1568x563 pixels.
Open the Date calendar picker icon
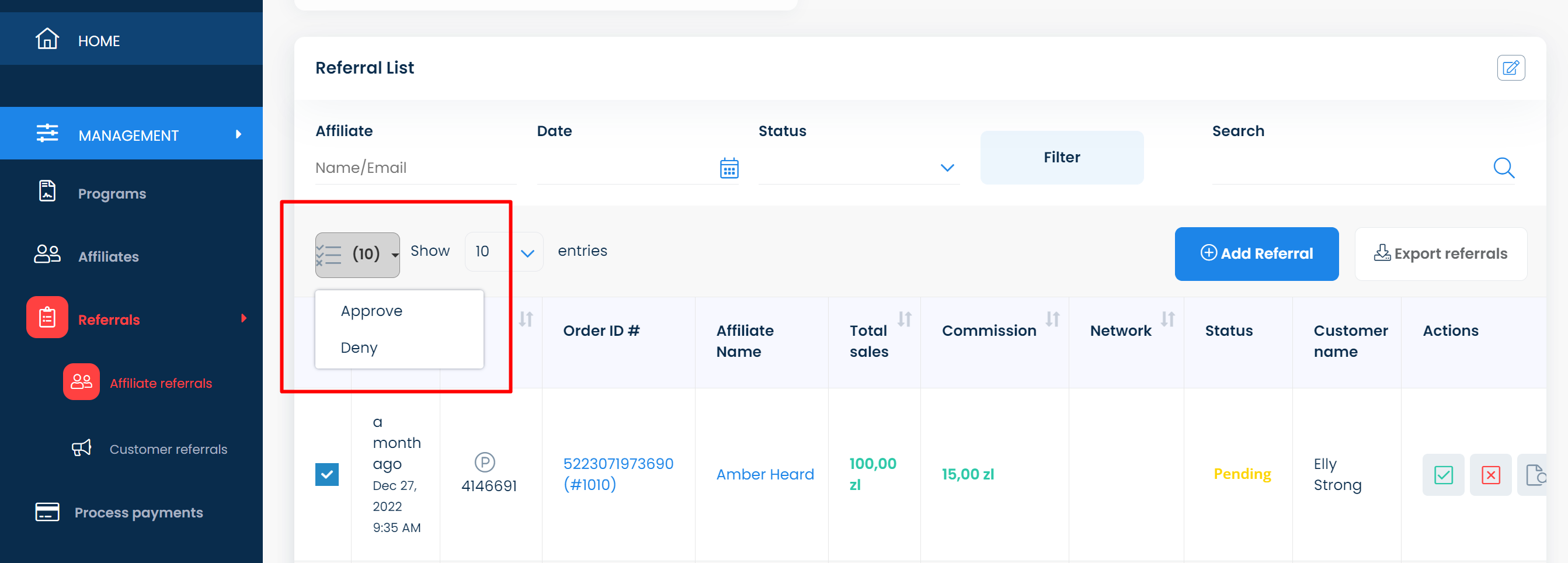[729, 168]
